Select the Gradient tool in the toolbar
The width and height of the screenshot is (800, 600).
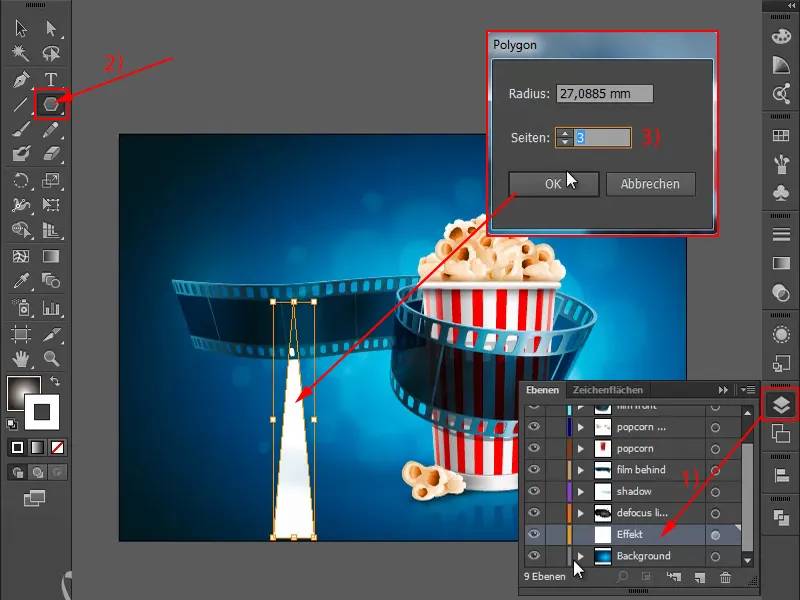click(x=51, y=256)
